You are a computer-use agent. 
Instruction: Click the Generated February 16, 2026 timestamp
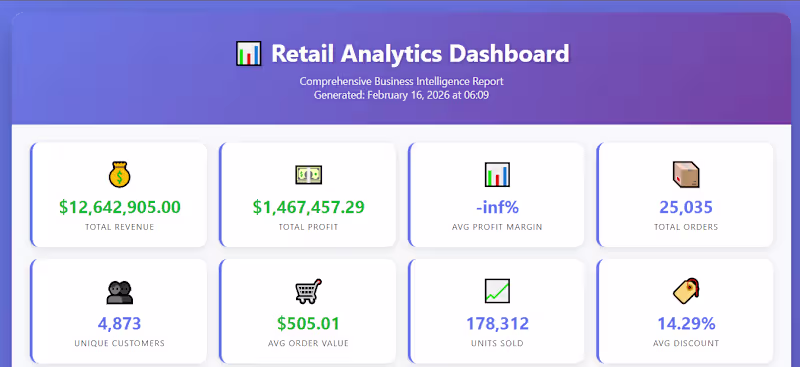point(402,95)
